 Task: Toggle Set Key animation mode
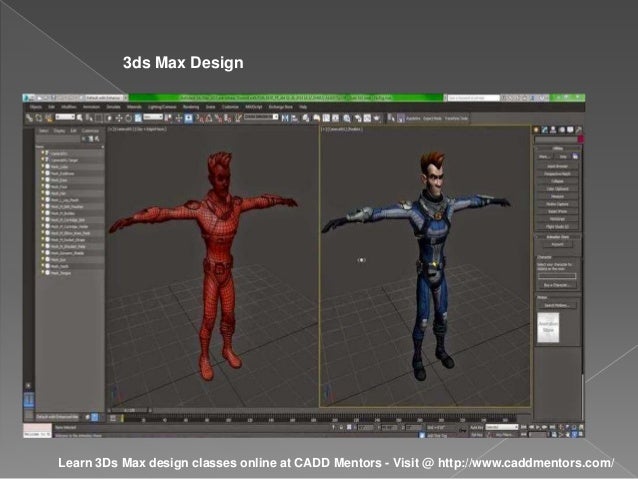[x=476, y=435]
